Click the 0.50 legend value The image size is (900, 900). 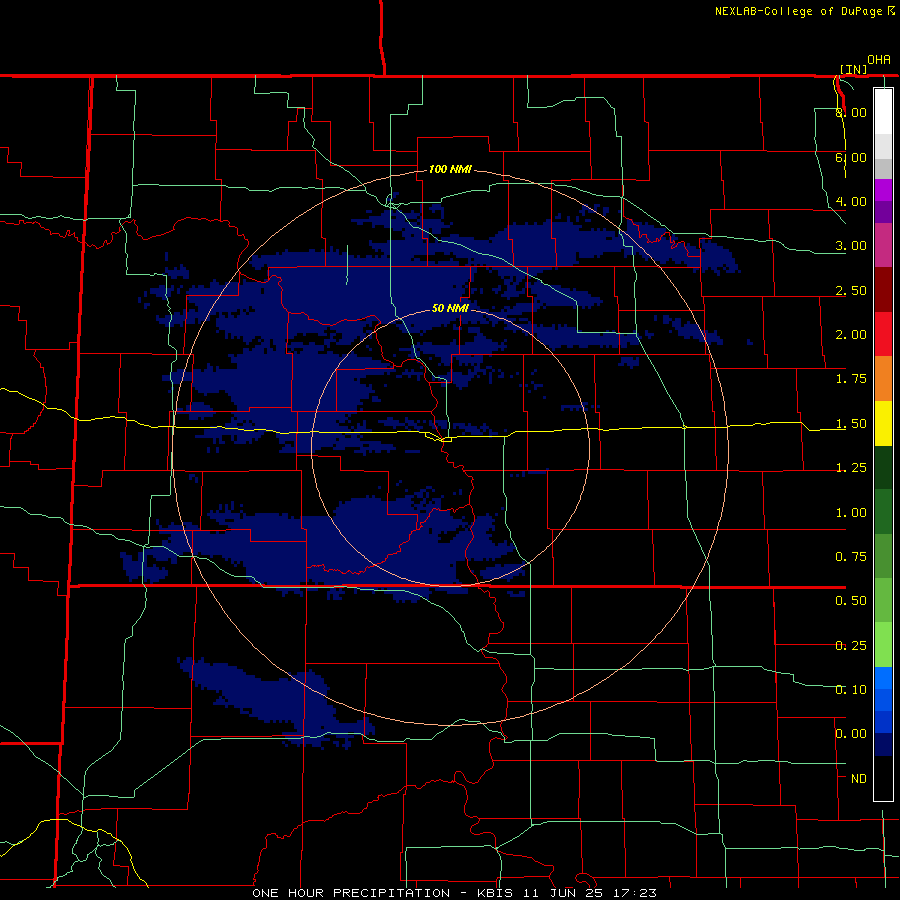coord(851,601)
